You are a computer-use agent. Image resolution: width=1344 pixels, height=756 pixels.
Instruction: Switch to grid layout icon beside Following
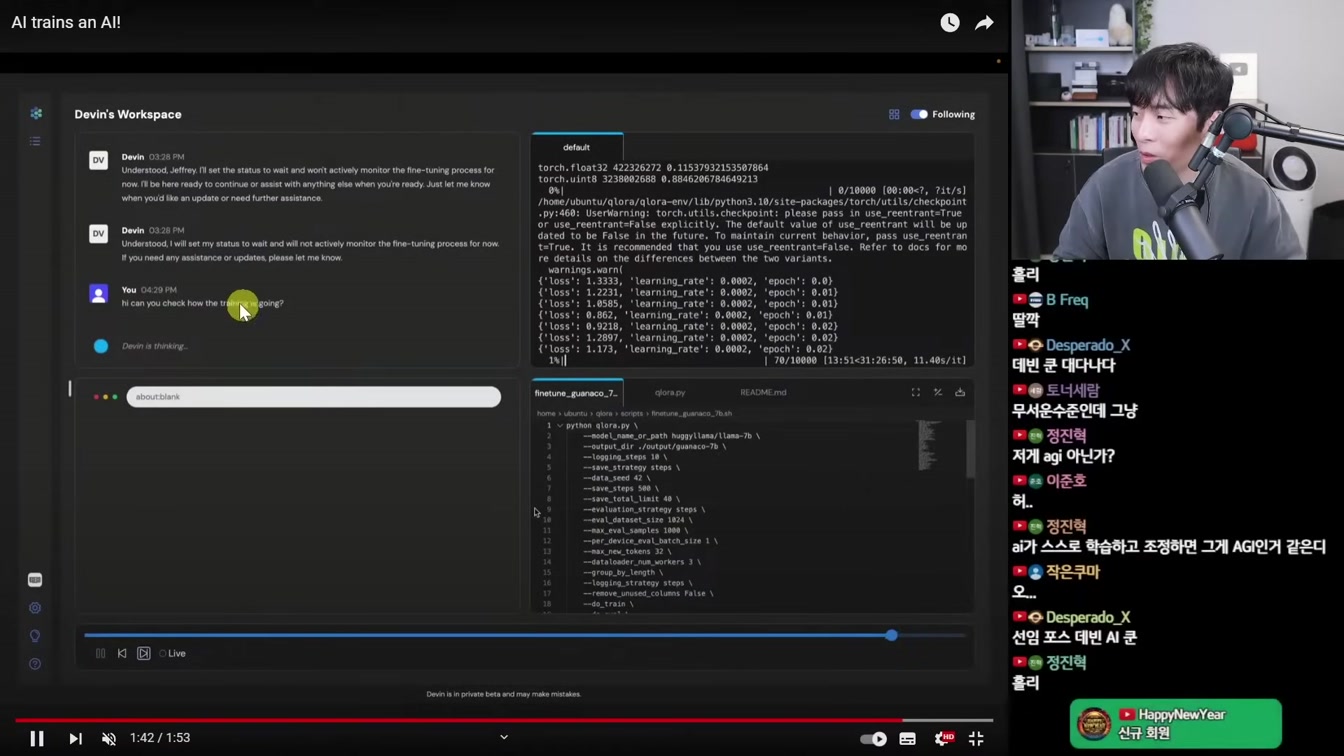pos(894,114)
